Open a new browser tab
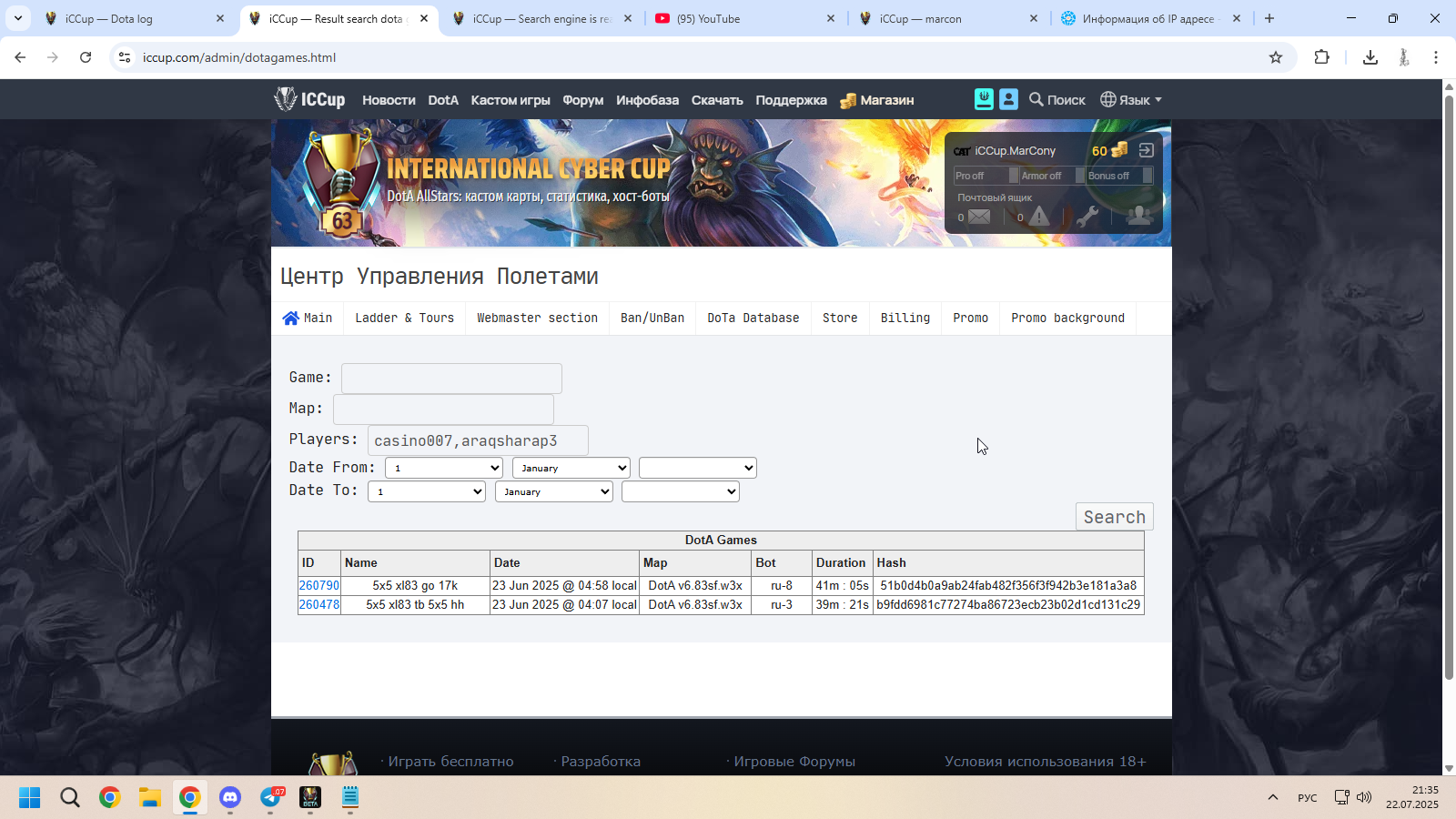1456x819 pixels. [x=1269, y=18]
